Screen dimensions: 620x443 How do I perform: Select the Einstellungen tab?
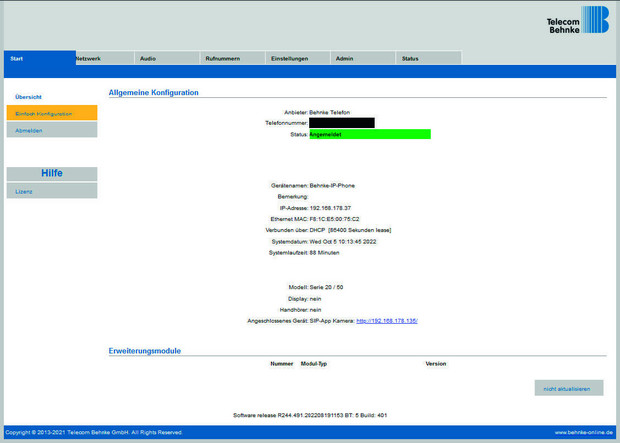[x=297, y=58]
